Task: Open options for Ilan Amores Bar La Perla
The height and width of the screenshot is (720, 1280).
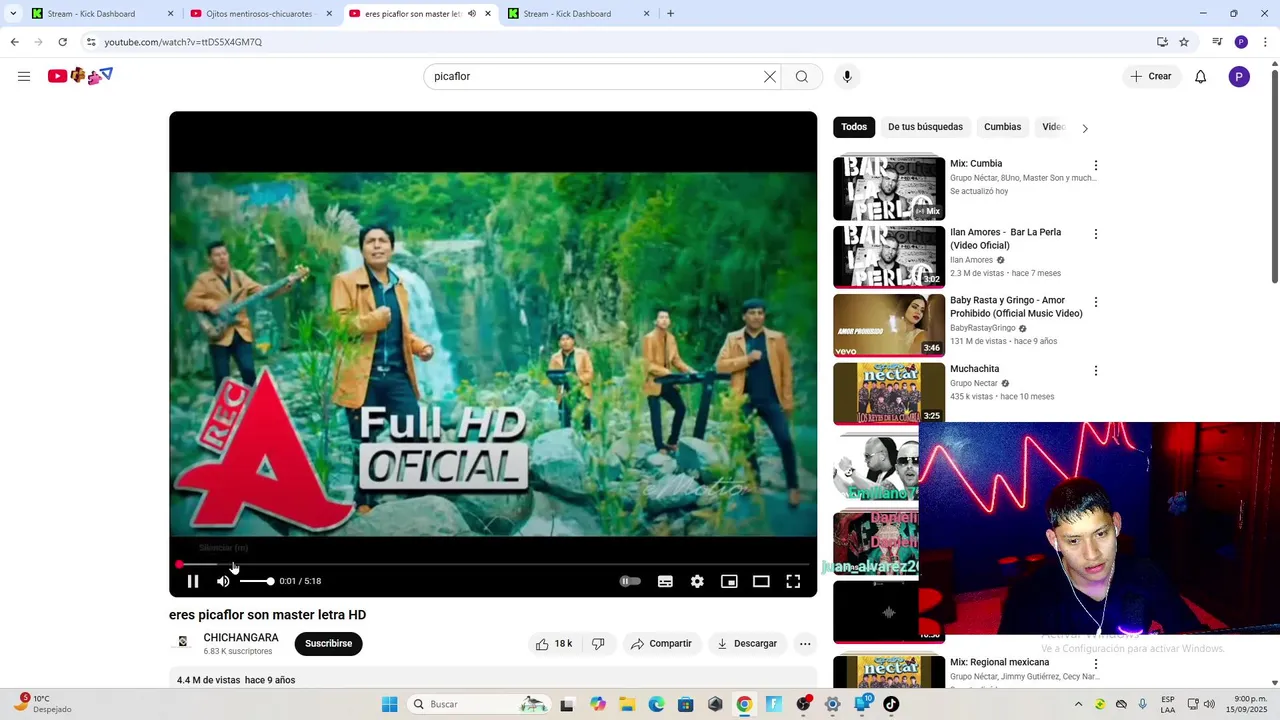Action: point(1096,234)
